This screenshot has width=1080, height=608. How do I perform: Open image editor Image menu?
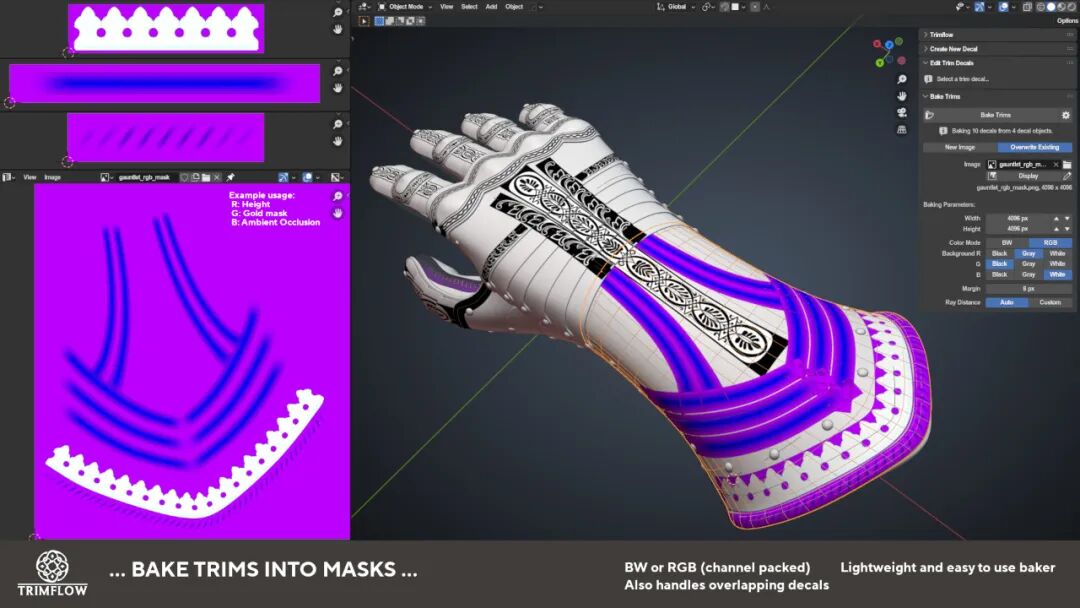[x=52, y=177]
